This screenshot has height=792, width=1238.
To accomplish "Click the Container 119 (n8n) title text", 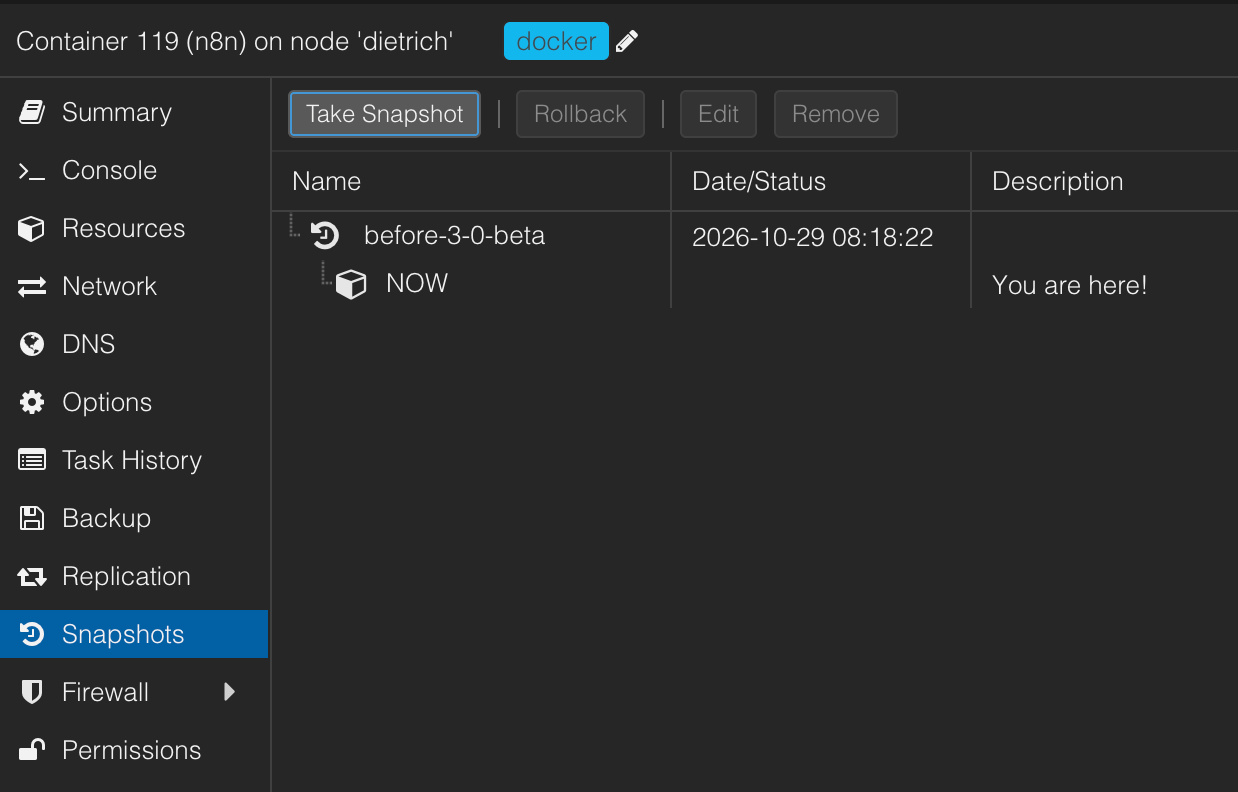I will click(235, 41).
